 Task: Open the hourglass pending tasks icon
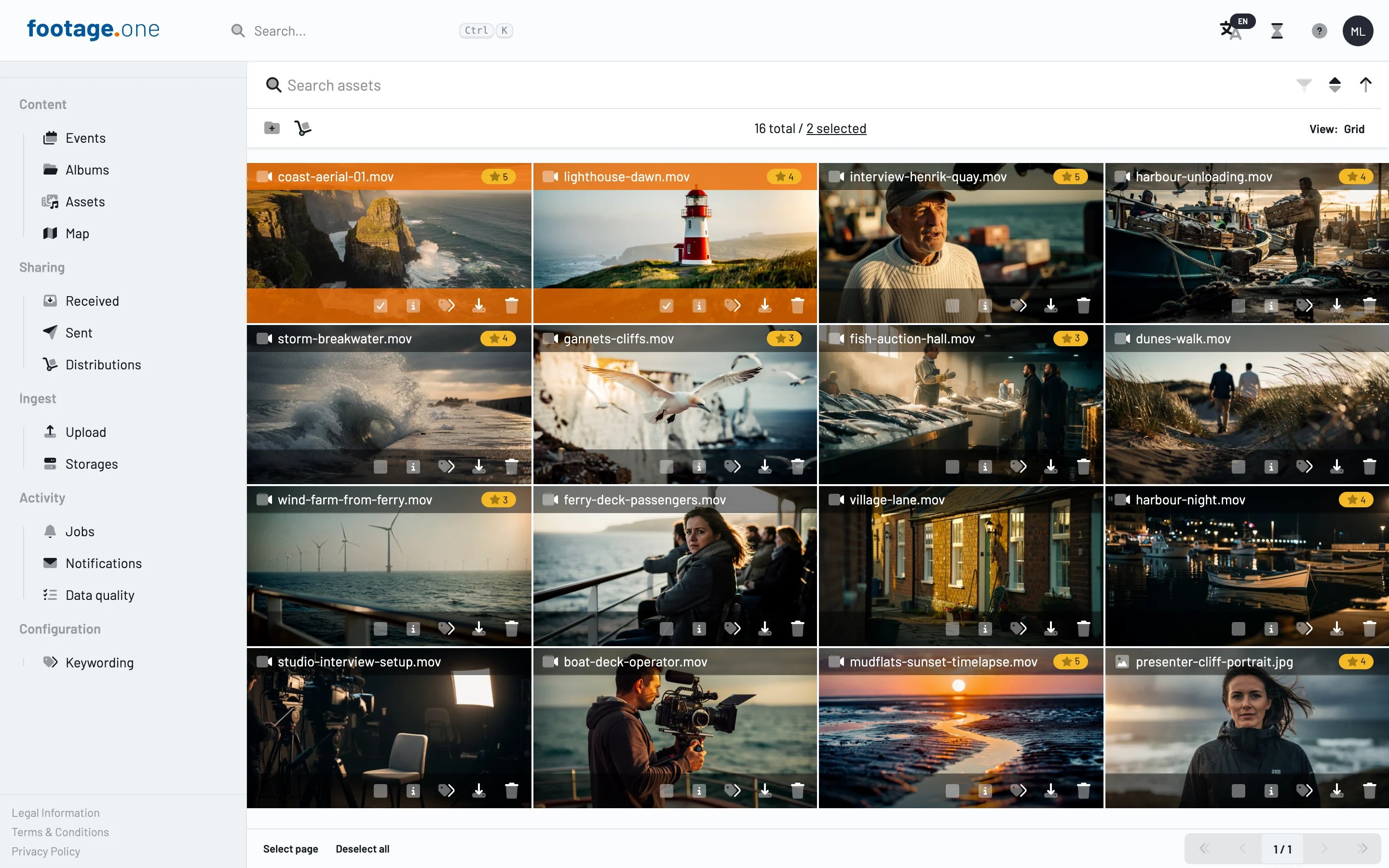[1277, 30]
